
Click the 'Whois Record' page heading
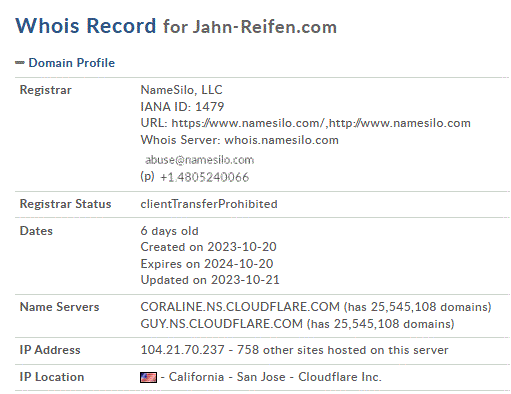tap(86, 26)
